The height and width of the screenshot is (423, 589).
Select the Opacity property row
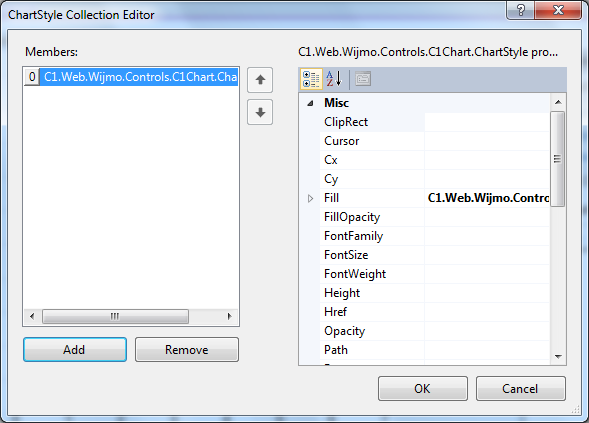(435, 331)
